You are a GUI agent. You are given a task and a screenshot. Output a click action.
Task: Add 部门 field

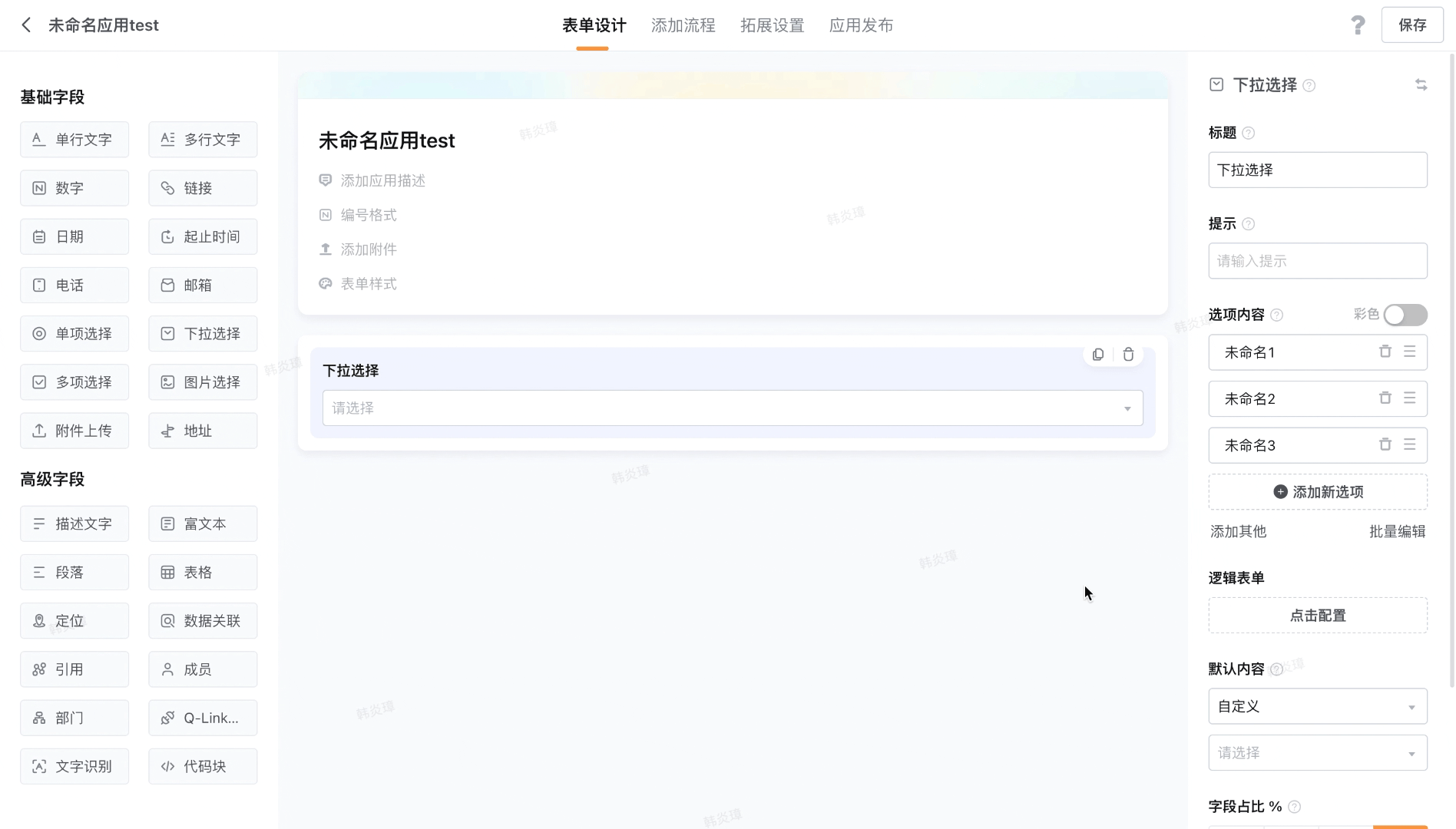click(x=74, y=718)
